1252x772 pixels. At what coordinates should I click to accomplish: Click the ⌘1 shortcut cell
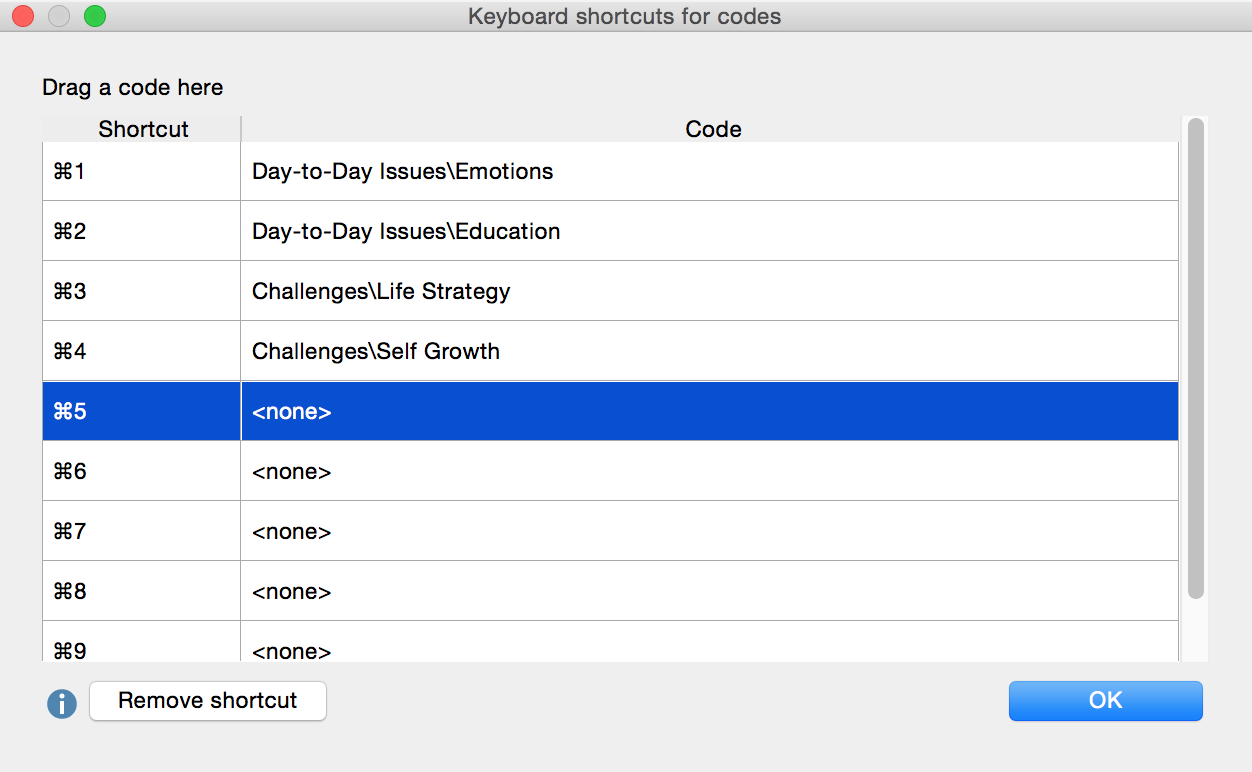point(141,172)
